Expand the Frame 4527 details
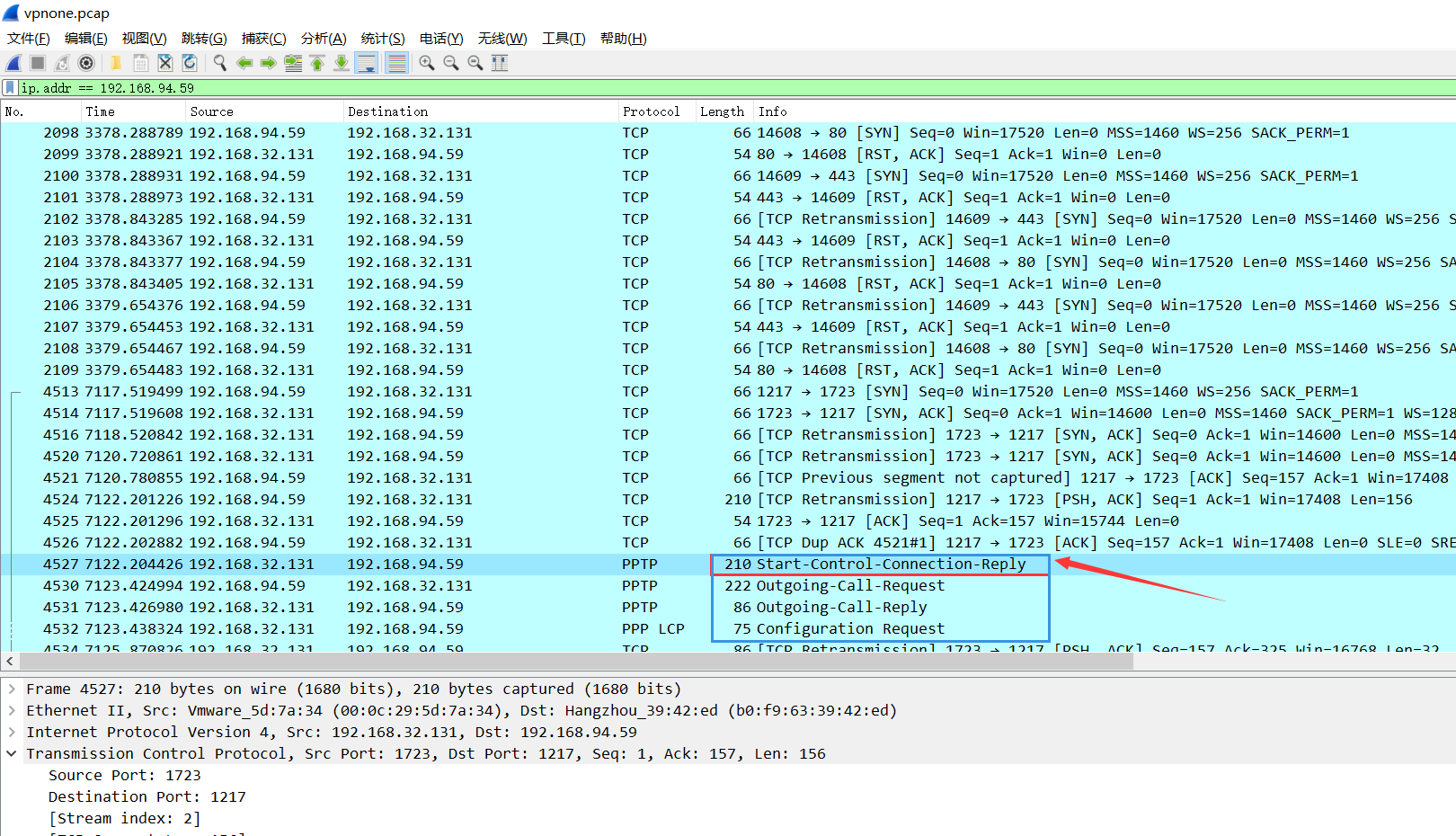 point(12,689)
